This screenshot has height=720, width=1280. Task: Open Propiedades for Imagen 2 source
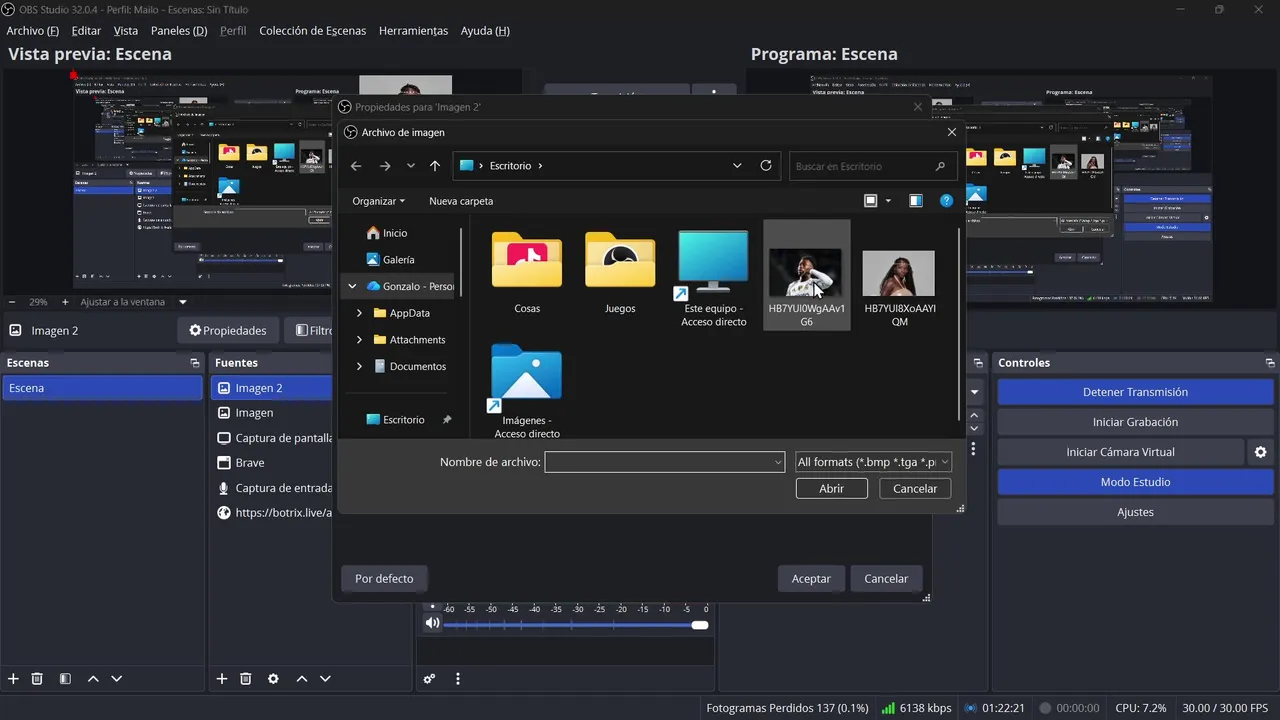(228, 331)
